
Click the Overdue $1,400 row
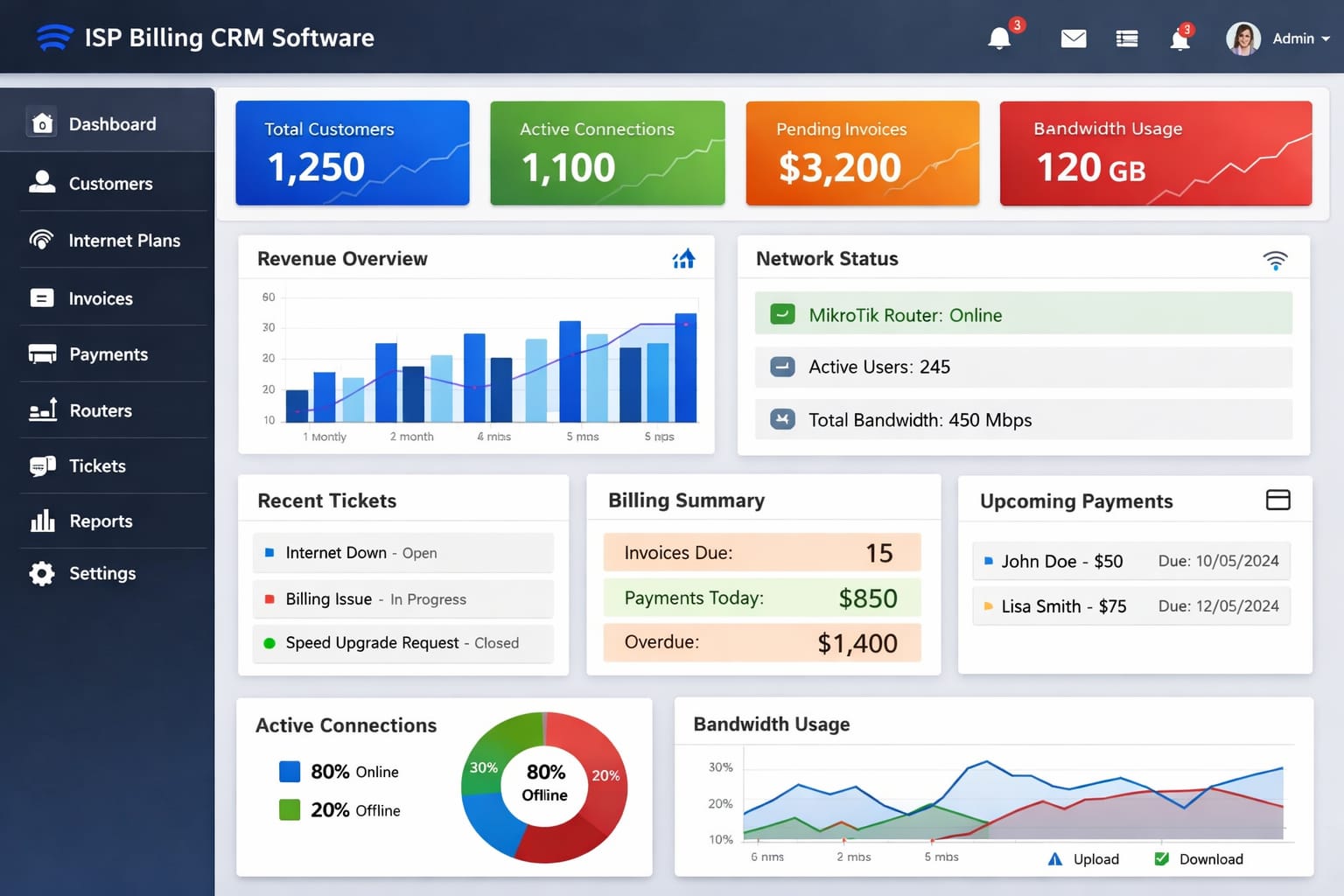click(x=762, y=643)
